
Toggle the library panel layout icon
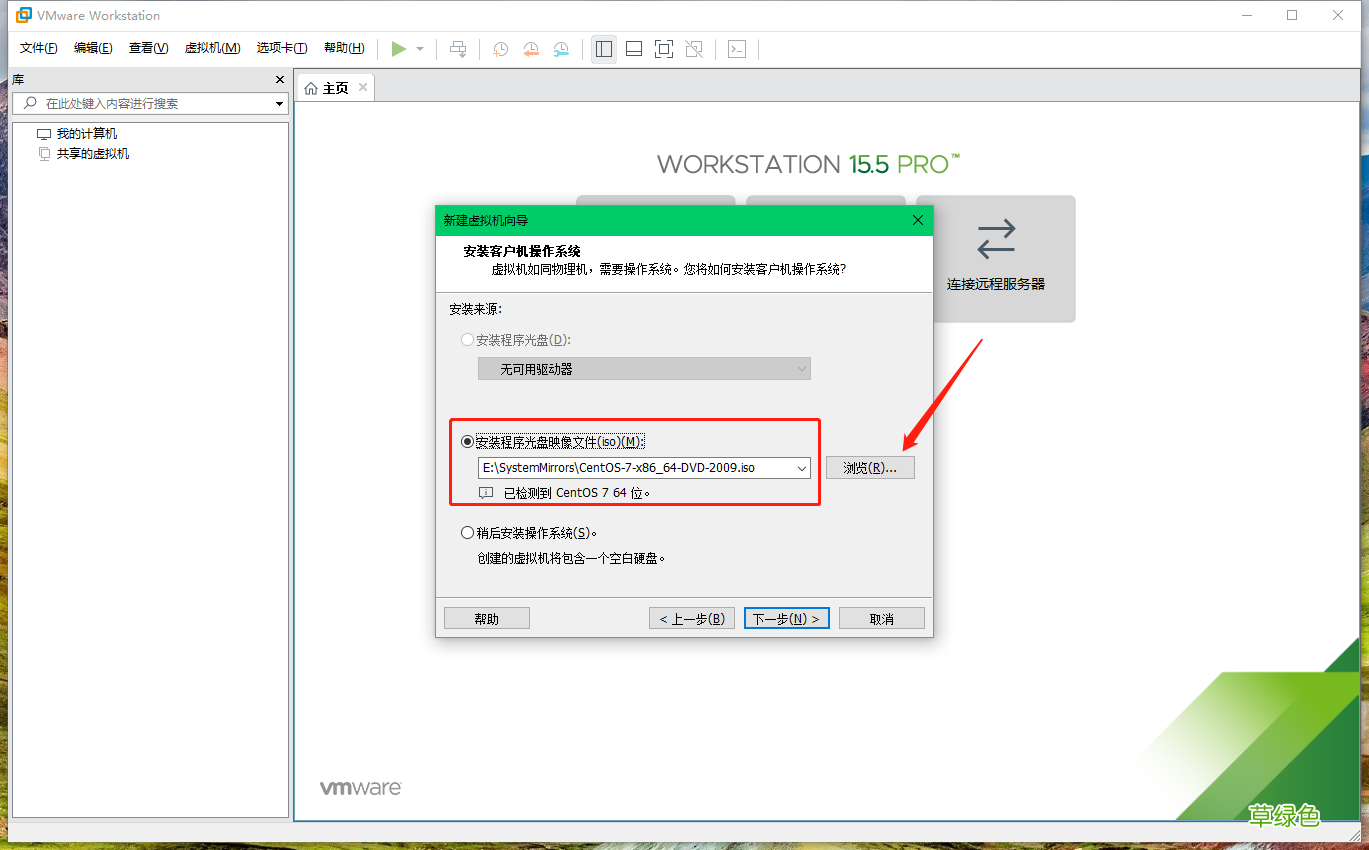[x=603, y=48]
